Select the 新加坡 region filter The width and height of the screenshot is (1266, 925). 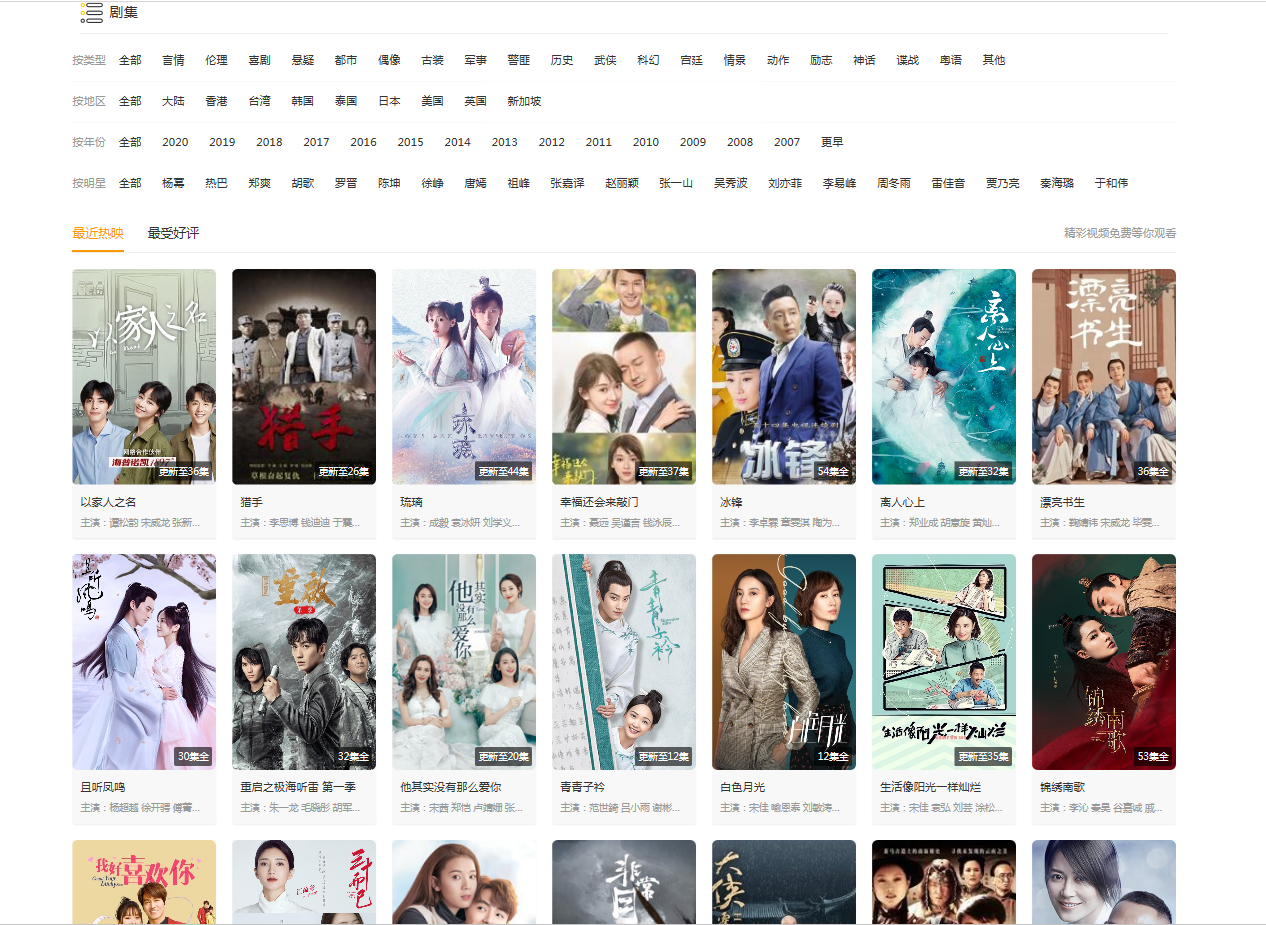coord(524,101)
